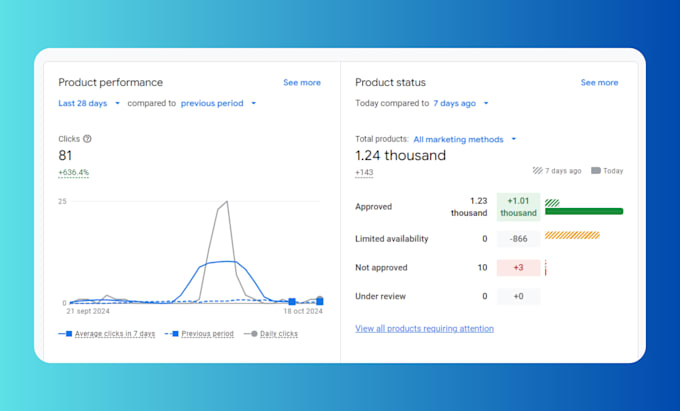Click the +3 Not approved change badge
Image resolution: width=680 pixels, height=411 pixels.
click(x=518, y=267)
